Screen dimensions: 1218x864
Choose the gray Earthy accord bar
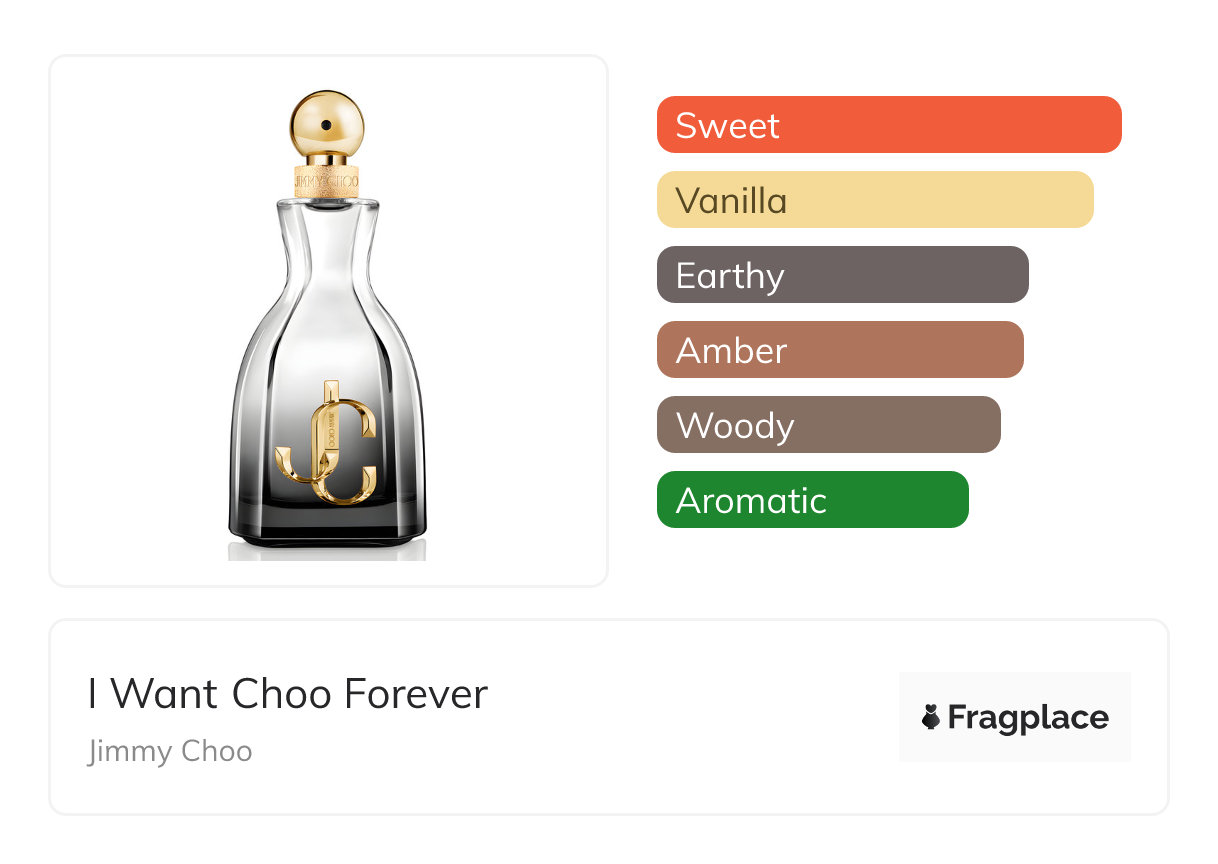pyautogui.click(x=842, y=275)
